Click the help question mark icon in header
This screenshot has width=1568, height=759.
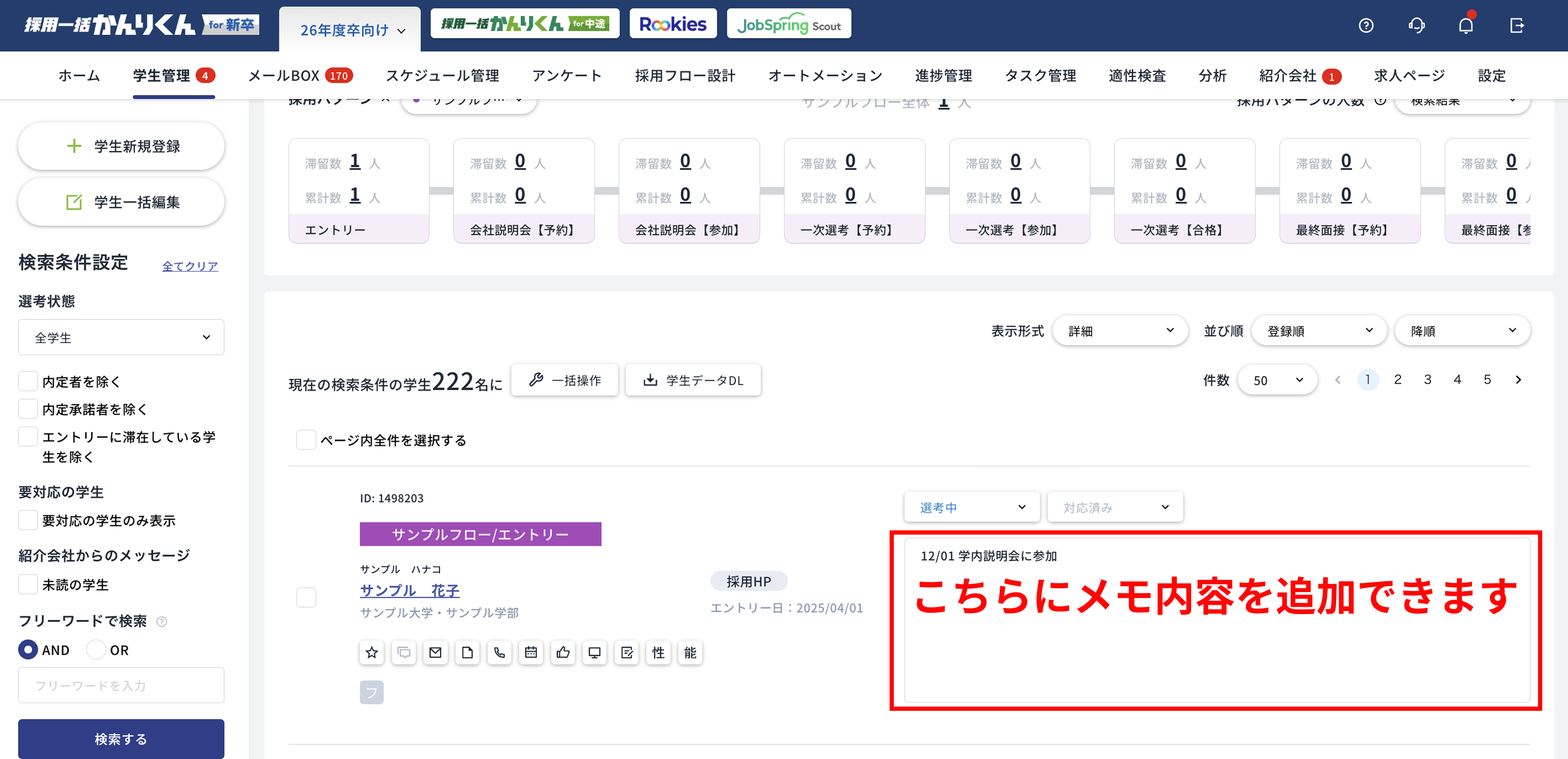[1366, 26]
